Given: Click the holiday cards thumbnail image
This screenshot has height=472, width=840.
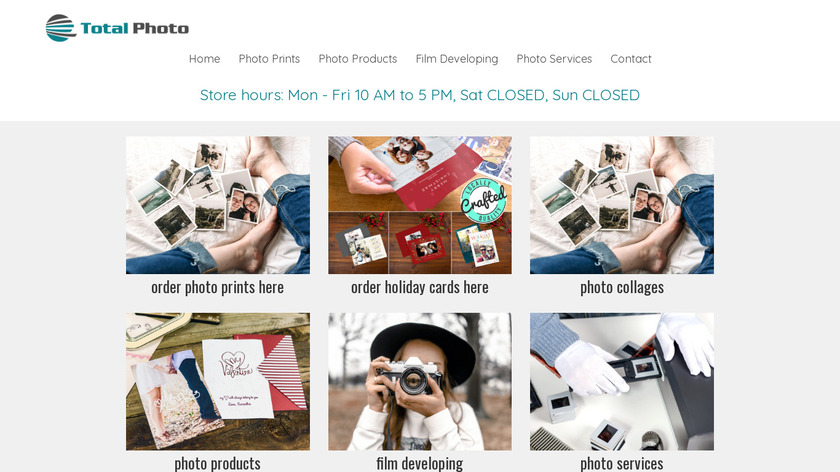Looking at the screenshot, I should [419, 205].
